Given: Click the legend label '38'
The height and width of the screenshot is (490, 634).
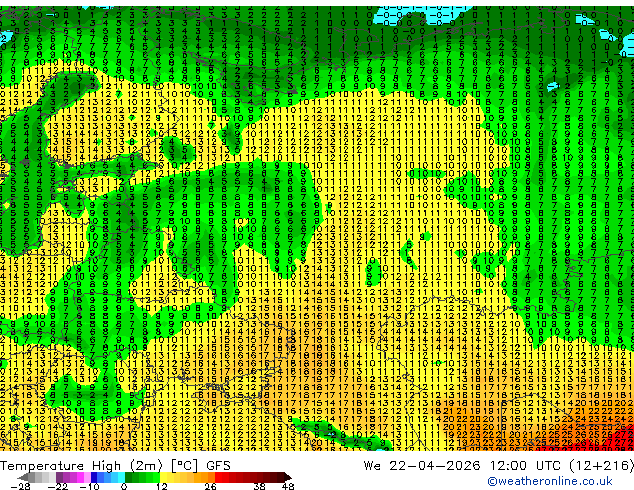Looking at the screenshot, I should tap(260, 486).
